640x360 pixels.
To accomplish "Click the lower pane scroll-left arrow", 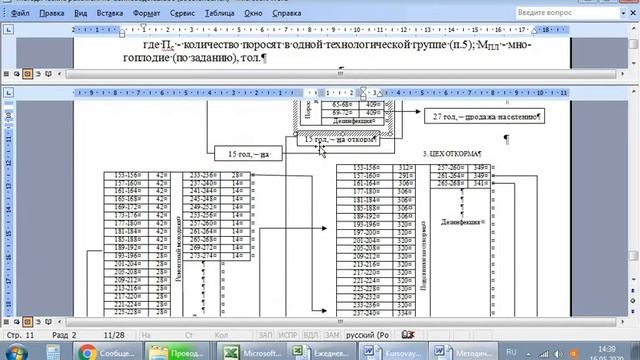I will click(60, 322).
